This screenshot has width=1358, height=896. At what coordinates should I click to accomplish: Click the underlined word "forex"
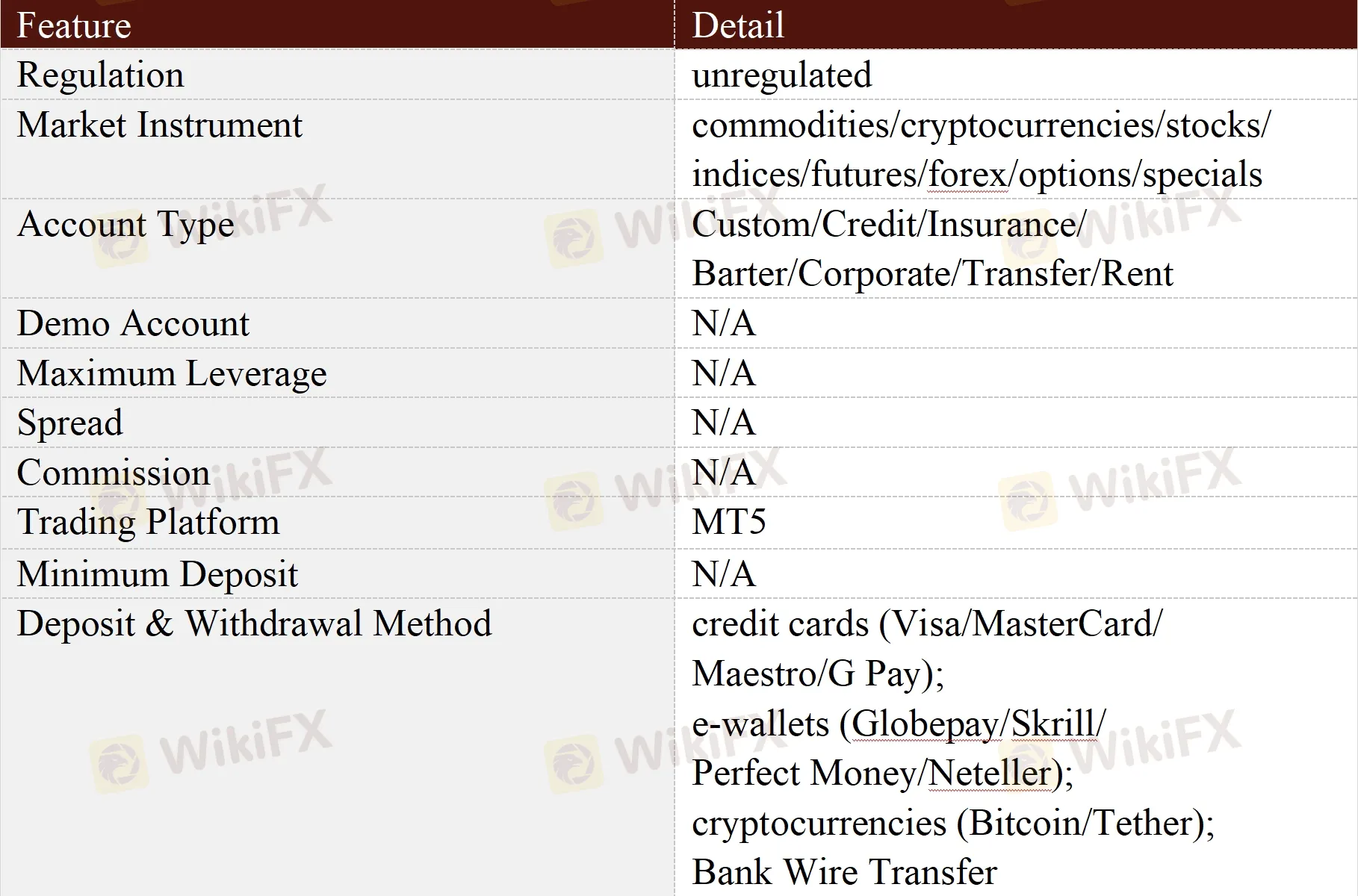(x=967, y=175)
